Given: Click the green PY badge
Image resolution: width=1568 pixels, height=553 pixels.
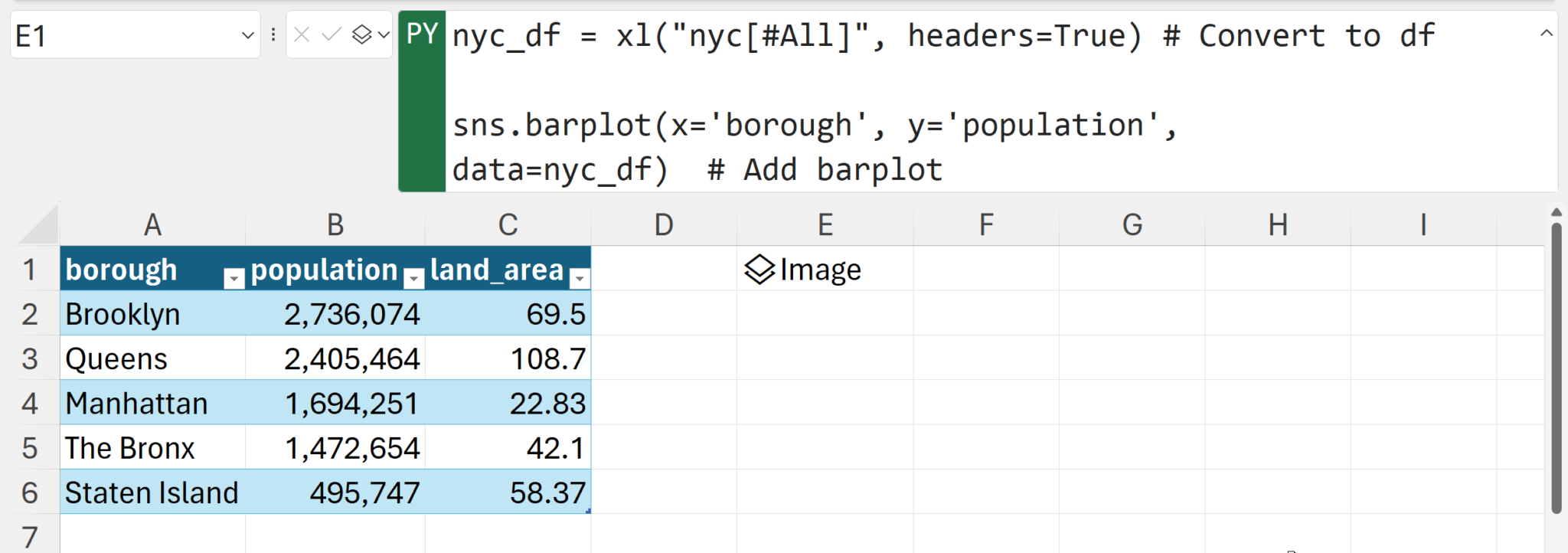Looking at the screenshot, I should [422, 35].
